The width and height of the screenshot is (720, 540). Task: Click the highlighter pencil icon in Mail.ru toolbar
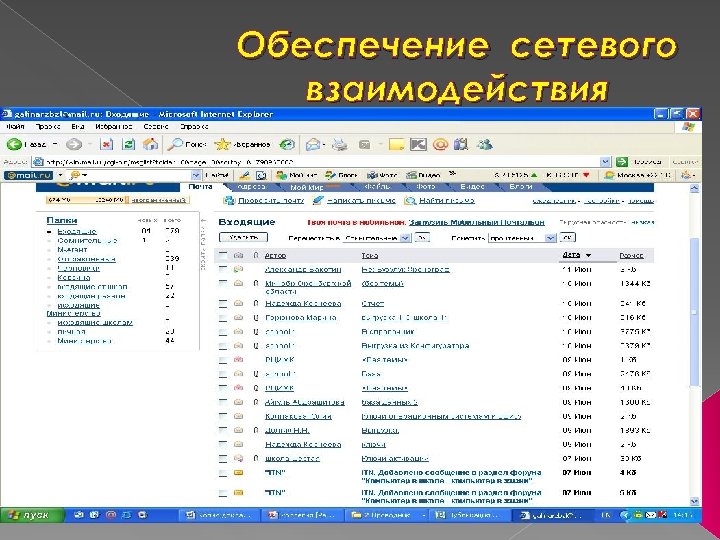pyautogui.click(x=244, y=175)
